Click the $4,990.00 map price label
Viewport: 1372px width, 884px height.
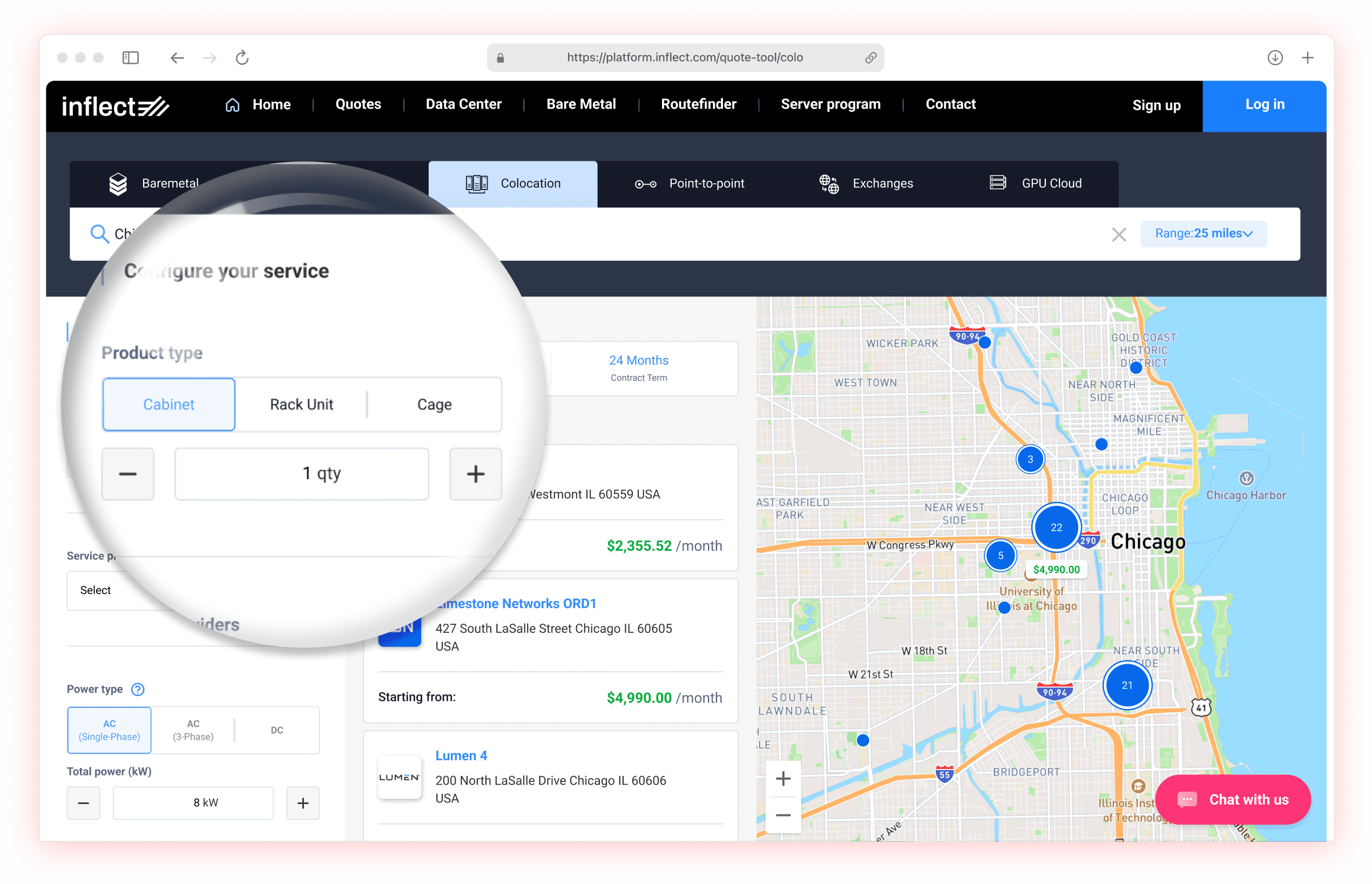(1056, 569)
